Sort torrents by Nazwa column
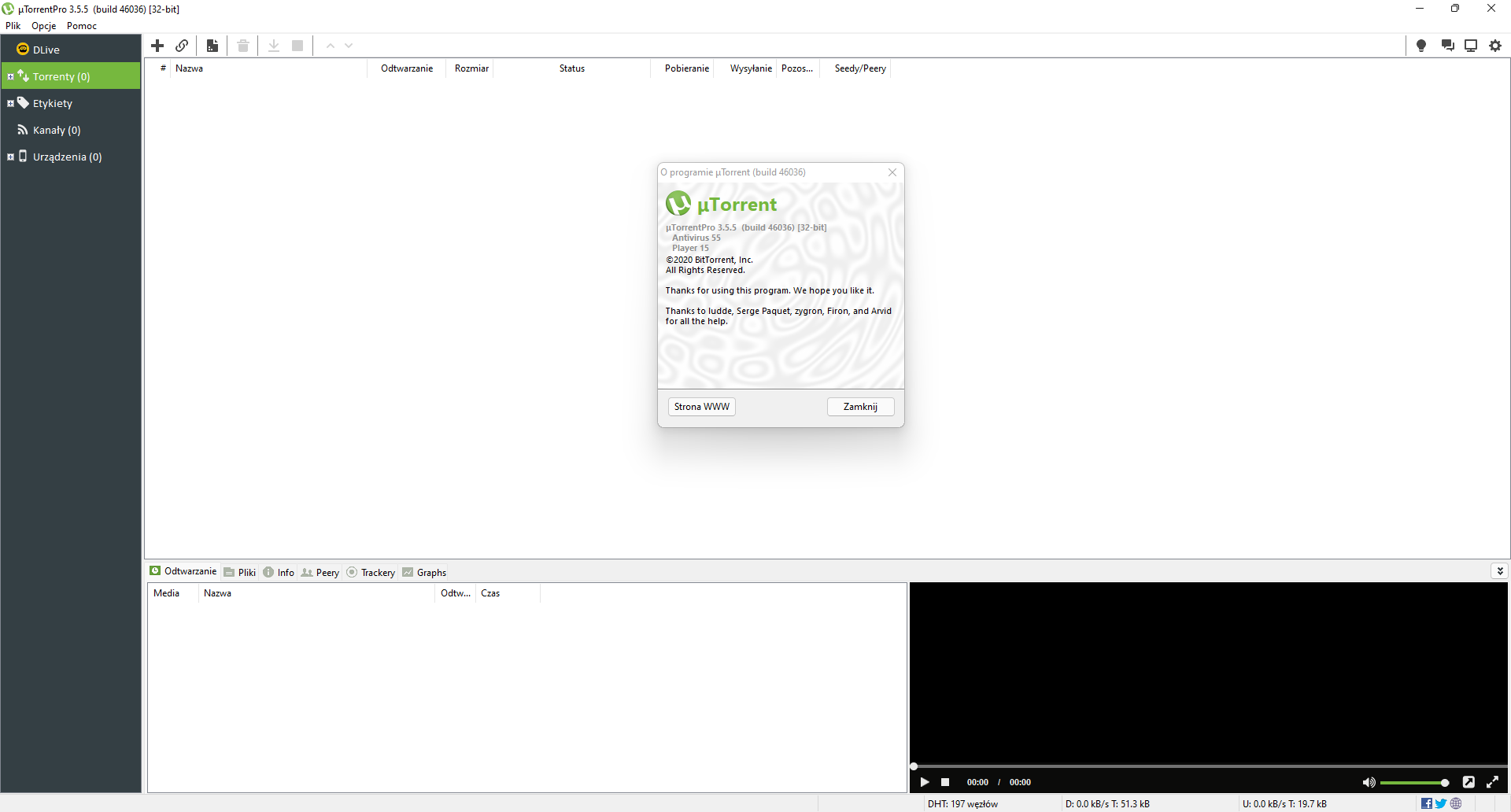 268,68
